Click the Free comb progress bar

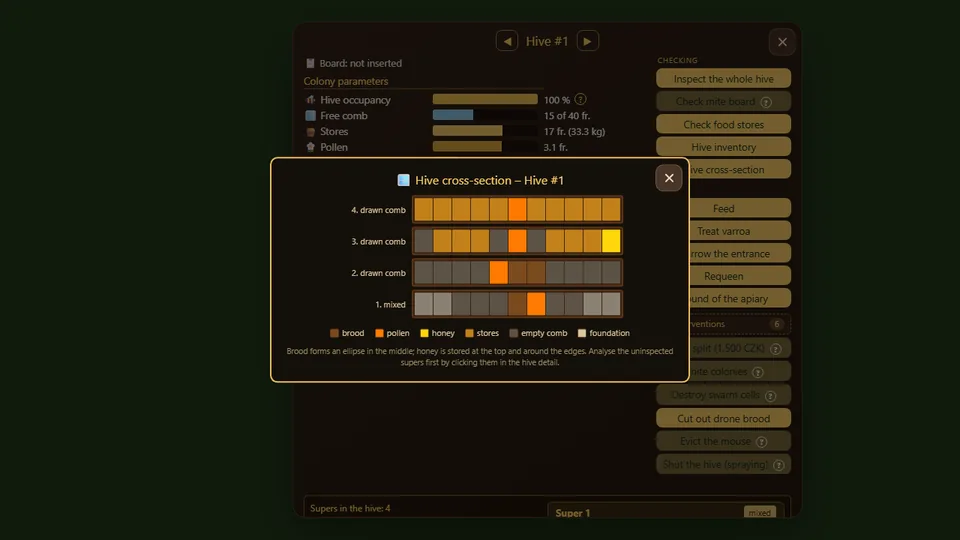click(x=485, y=115)
